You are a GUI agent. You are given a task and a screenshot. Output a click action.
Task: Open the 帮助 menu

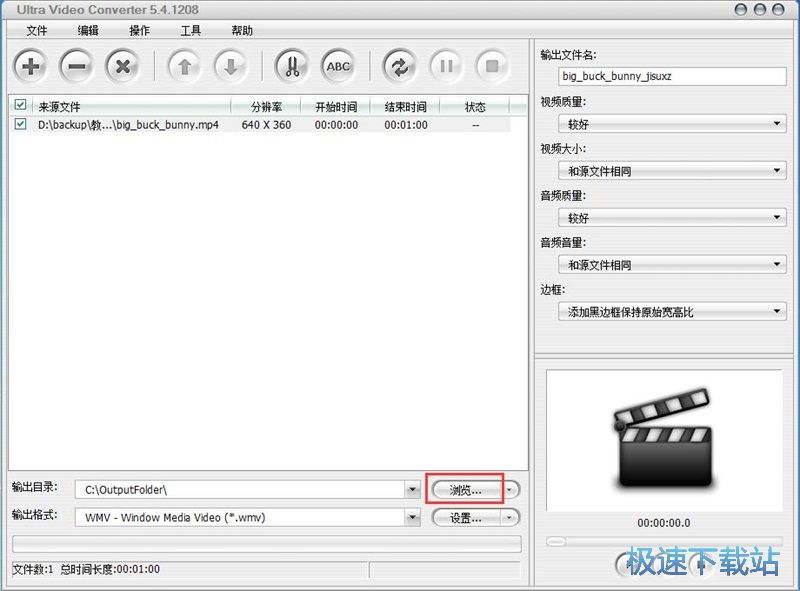pyautogui.click(x=242, y=31)
